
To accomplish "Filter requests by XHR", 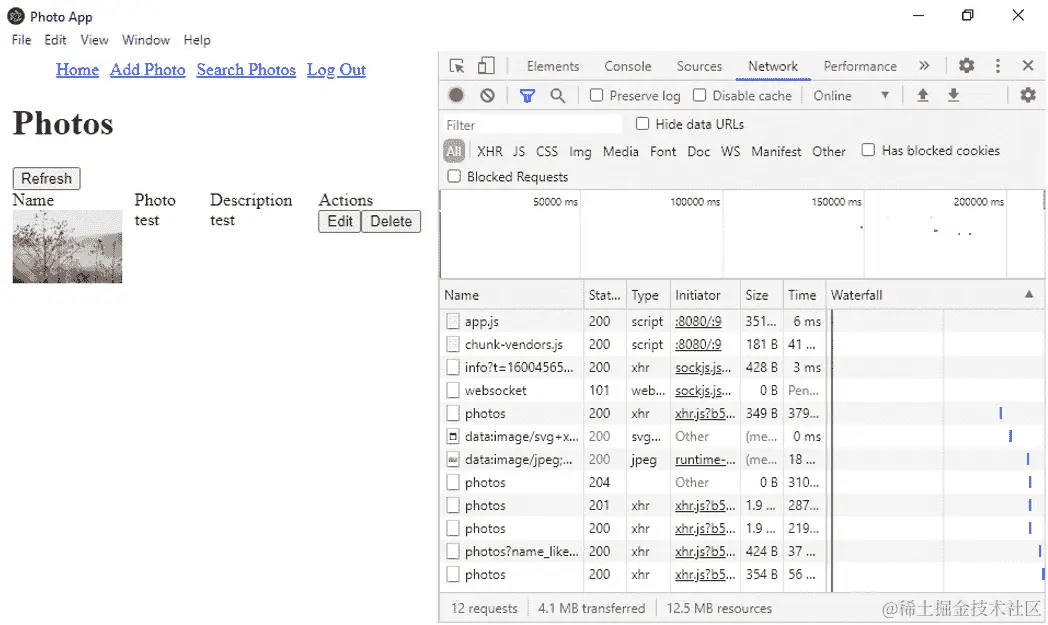I will pyautogui.click(x=490, y=152).
